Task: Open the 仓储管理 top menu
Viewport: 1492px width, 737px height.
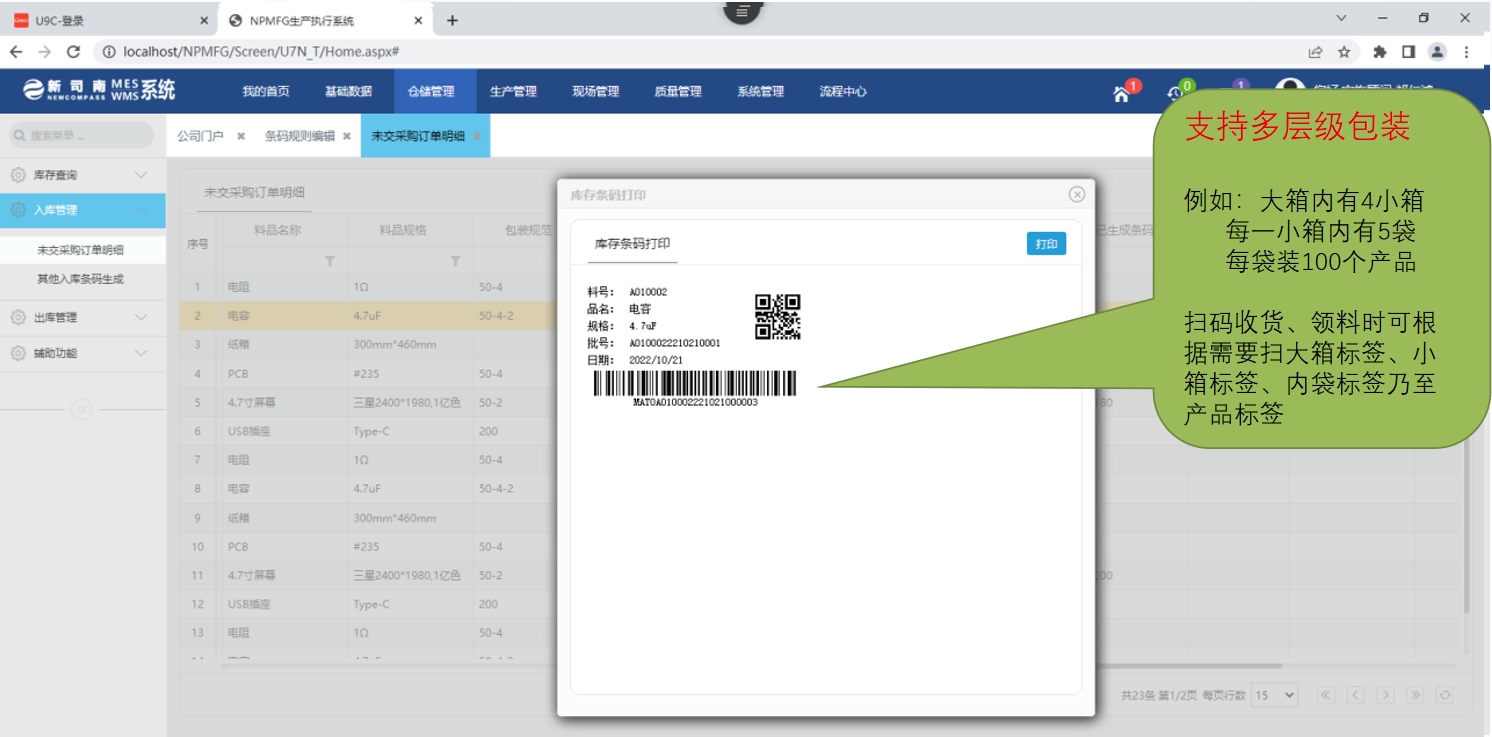Action: tap(431, 91)
